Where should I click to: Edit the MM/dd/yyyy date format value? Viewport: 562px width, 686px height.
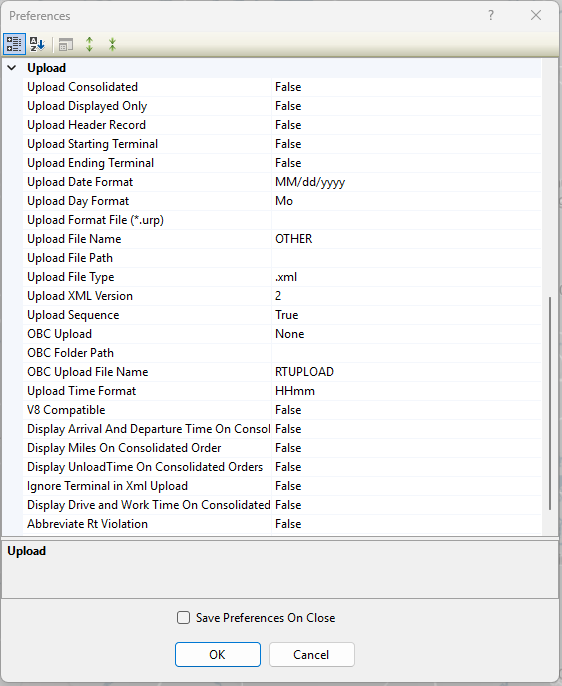coord(406,182)
